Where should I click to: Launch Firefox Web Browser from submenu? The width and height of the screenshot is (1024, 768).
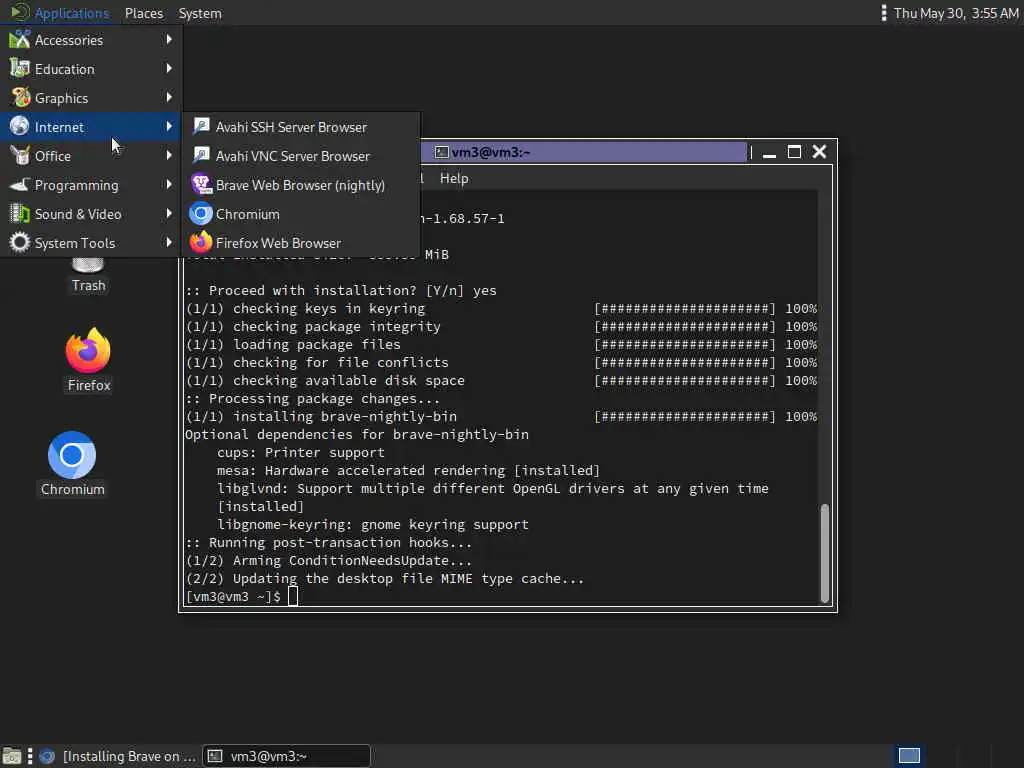pyautogui.click(x=301, y=243)
